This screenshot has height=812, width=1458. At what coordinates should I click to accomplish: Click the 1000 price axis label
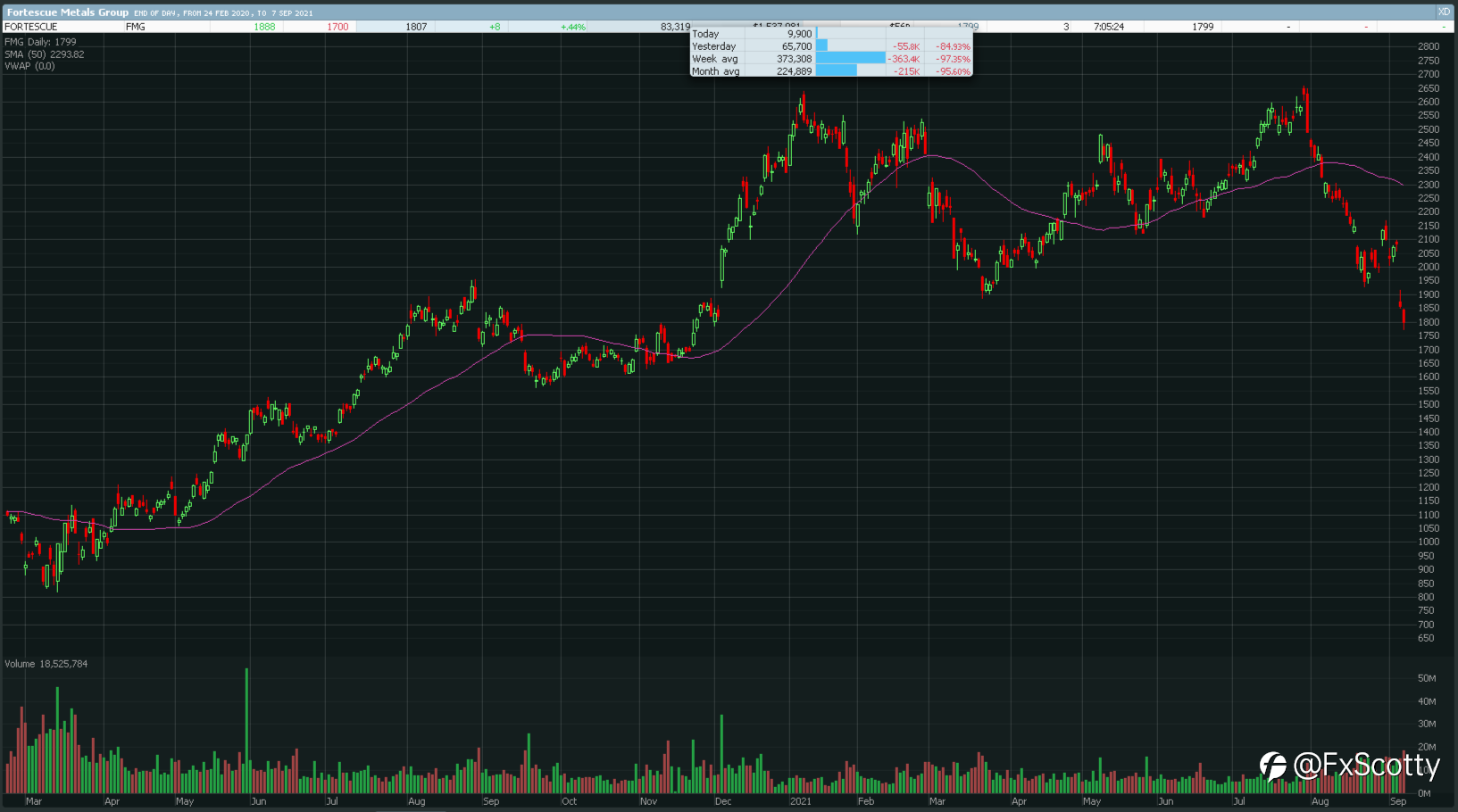click(1428, 542)
